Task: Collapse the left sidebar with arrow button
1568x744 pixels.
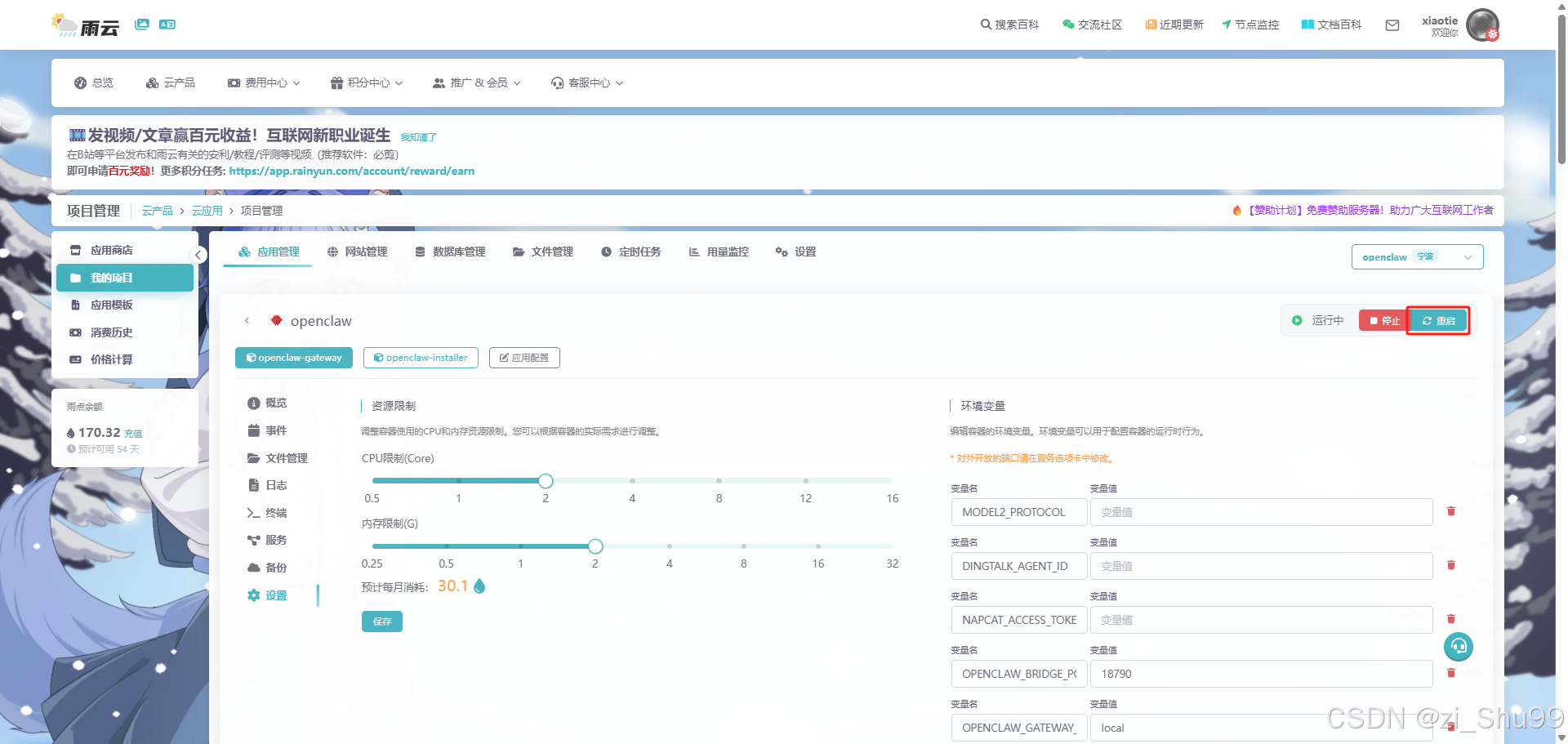Action: coord(198,255)
